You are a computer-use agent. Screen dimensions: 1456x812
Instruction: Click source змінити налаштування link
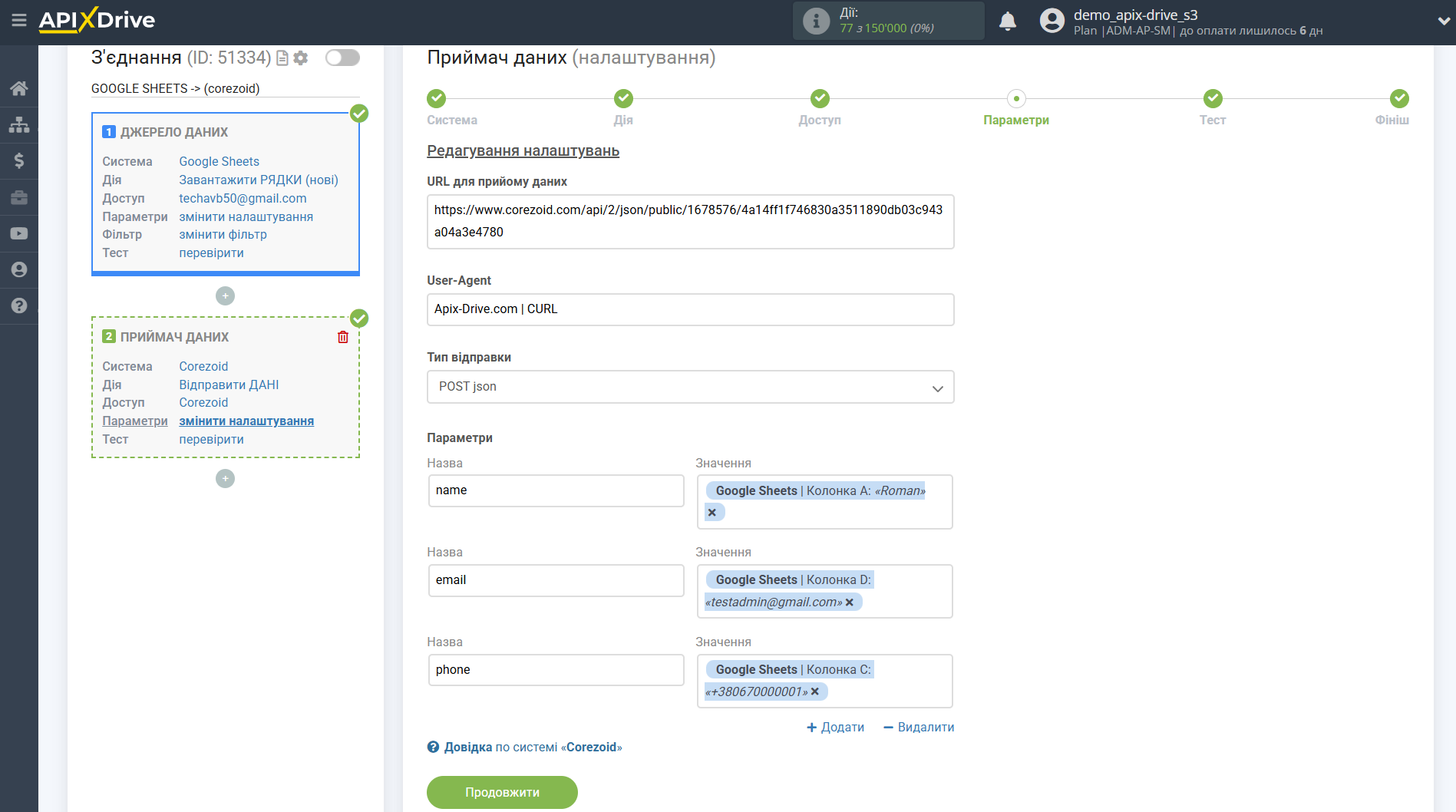(246, 216)
